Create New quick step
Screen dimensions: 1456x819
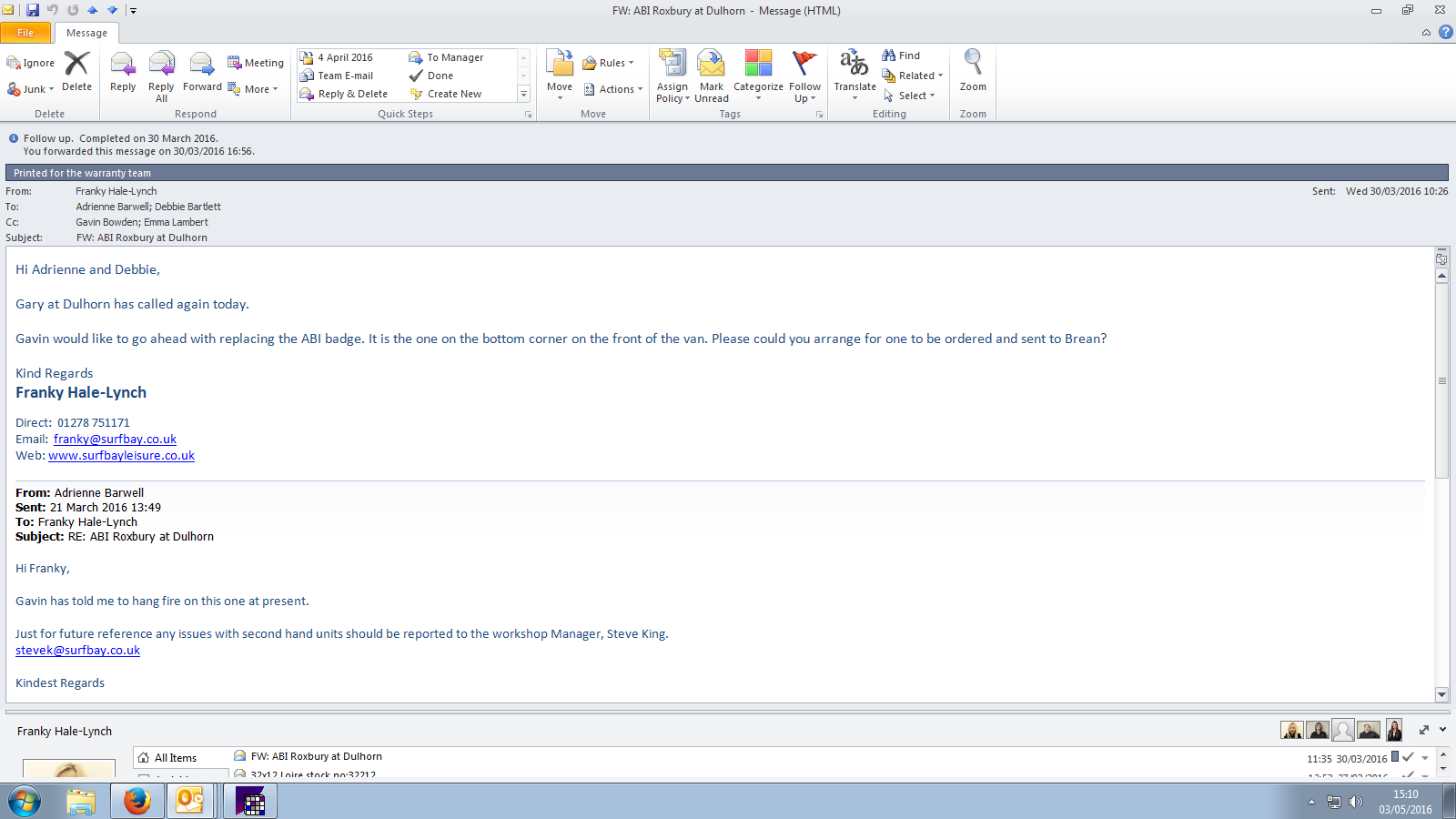[x=454, y=94]
